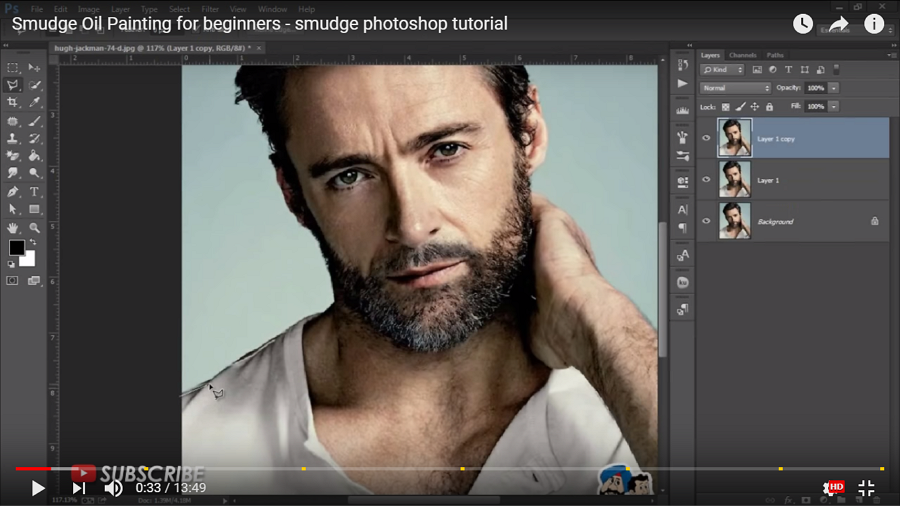900x506 pixels.
Task: Switch to the Channels tab
Action: point(742,55)
